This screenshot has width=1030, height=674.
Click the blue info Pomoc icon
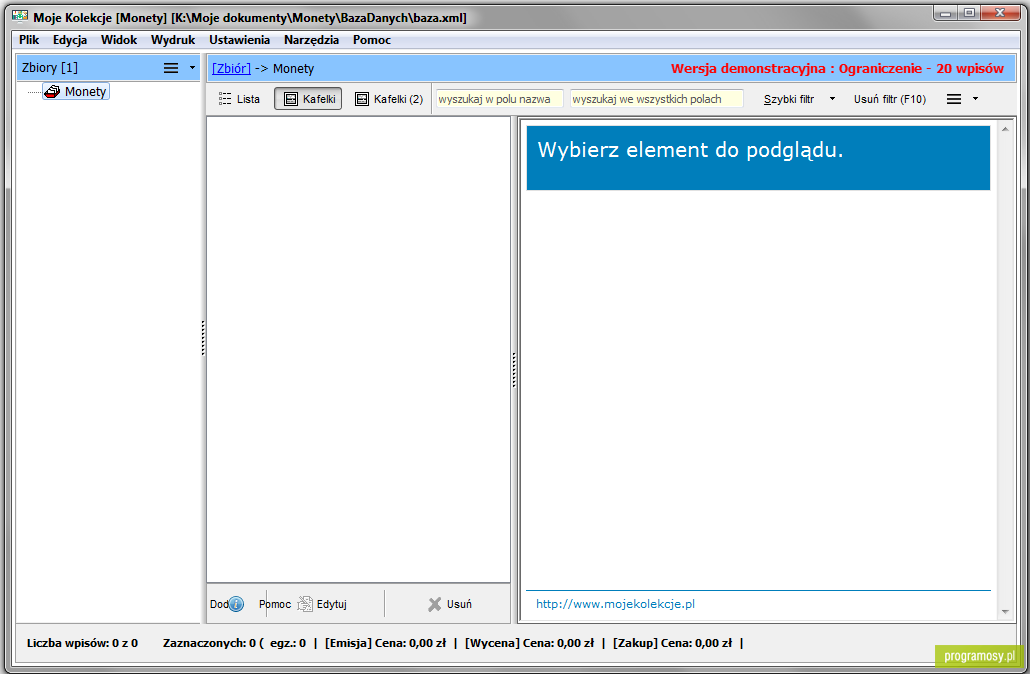(x=236, y=604)
